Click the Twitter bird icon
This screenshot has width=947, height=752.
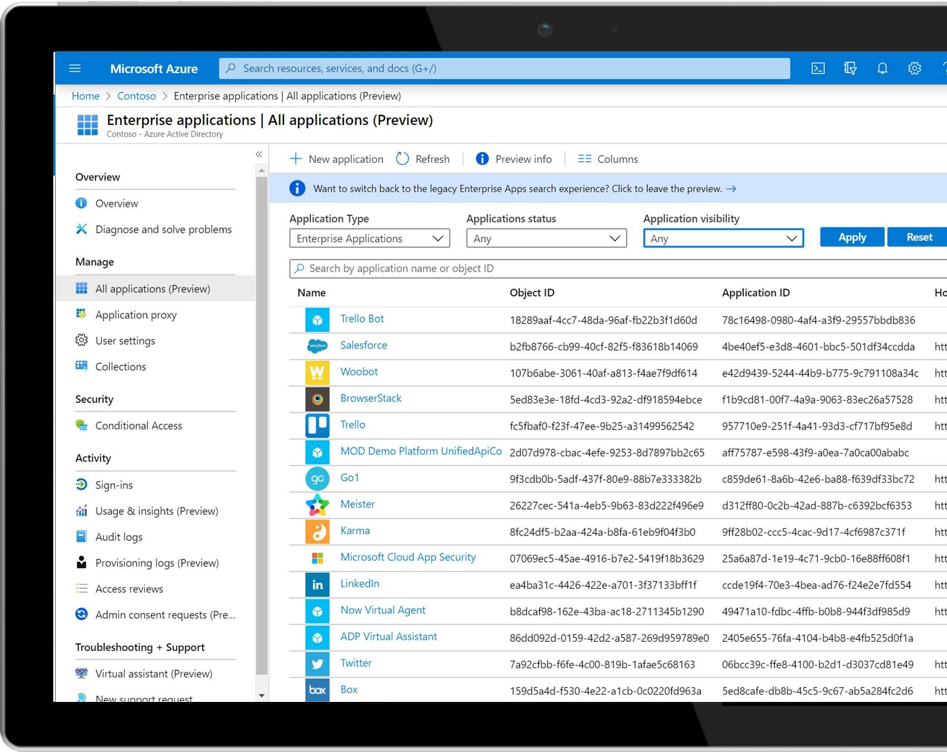point(317,664)
